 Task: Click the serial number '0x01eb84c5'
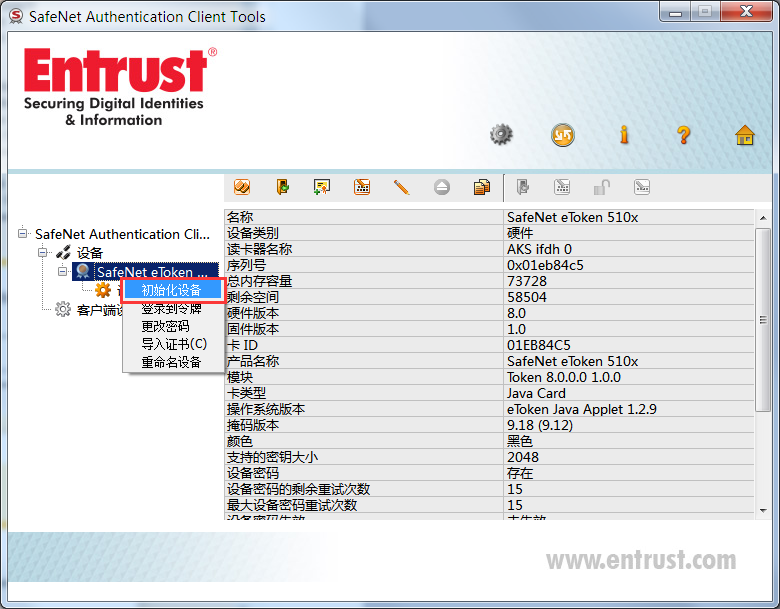coord(545,265)
